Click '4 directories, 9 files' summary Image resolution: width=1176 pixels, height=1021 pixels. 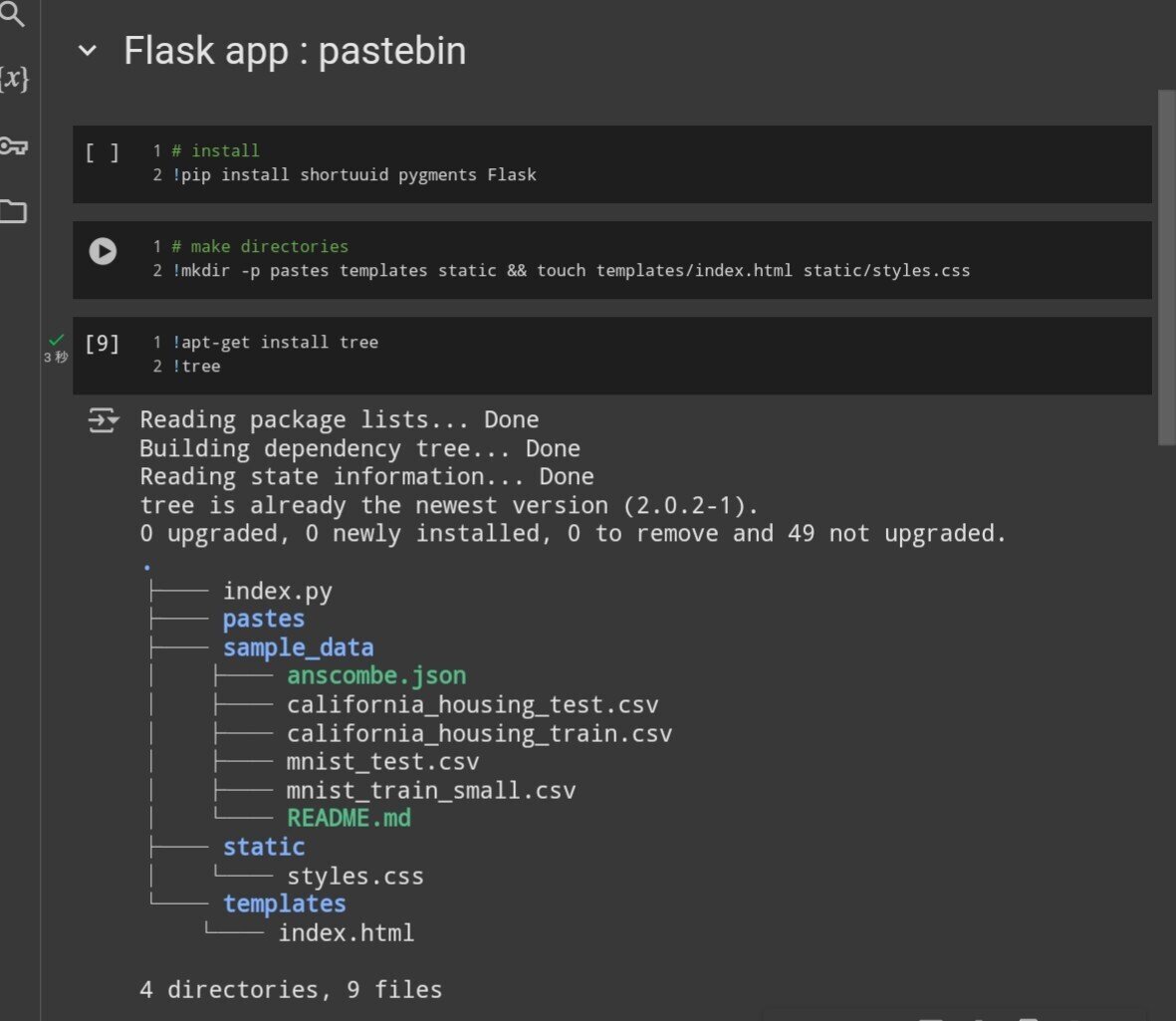pos(291,989)
